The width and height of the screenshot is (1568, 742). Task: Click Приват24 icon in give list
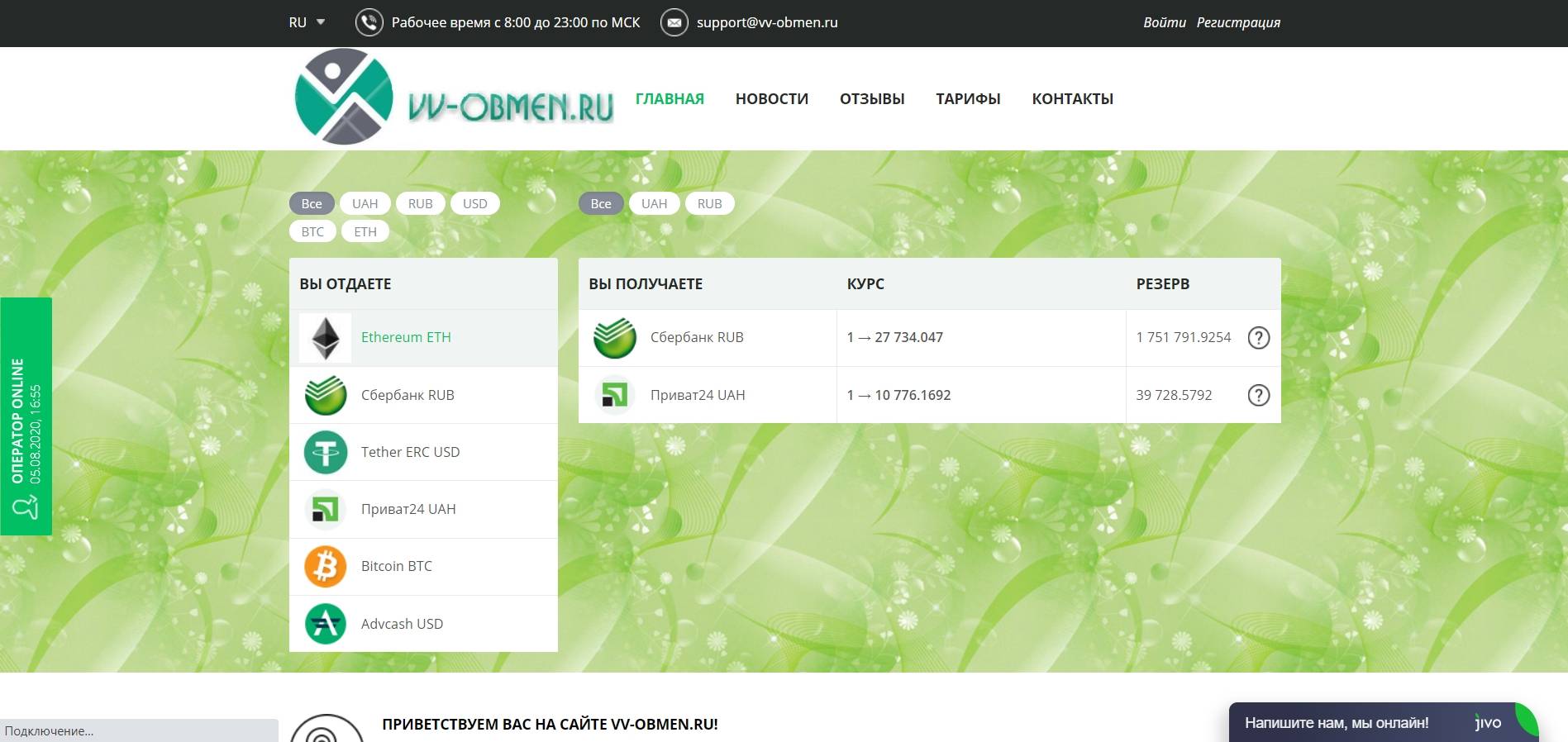(325, 509)
